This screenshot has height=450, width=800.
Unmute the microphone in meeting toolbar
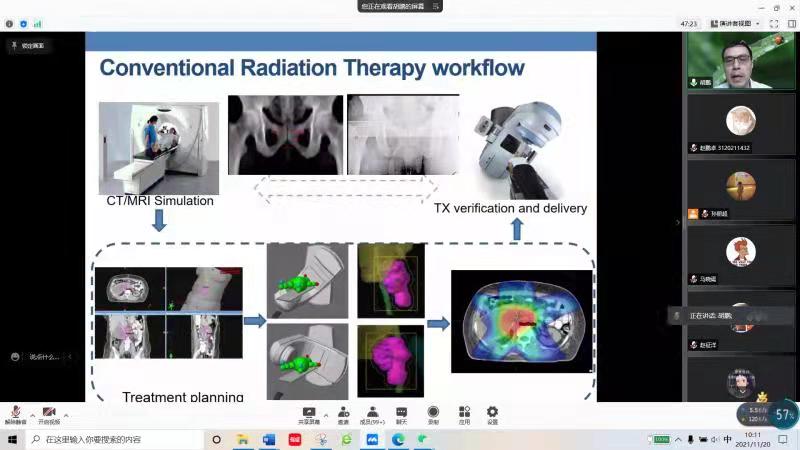tap(15, 412)
